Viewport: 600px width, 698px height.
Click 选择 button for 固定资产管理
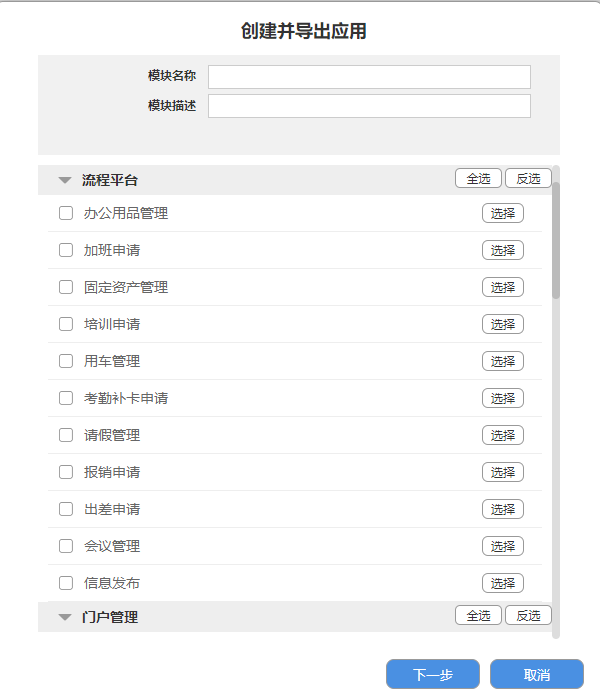click(x=503, y=287)
